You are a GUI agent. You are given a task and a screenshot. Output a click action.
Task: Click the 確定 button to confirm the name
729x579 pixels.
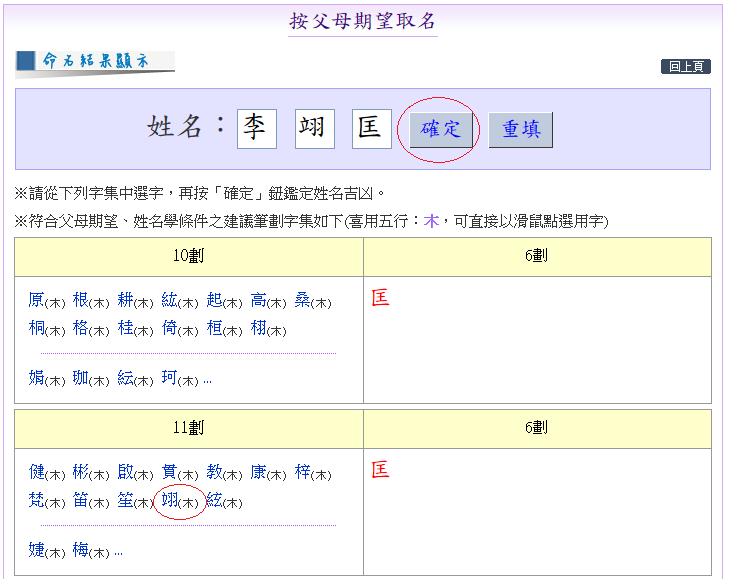440,130
